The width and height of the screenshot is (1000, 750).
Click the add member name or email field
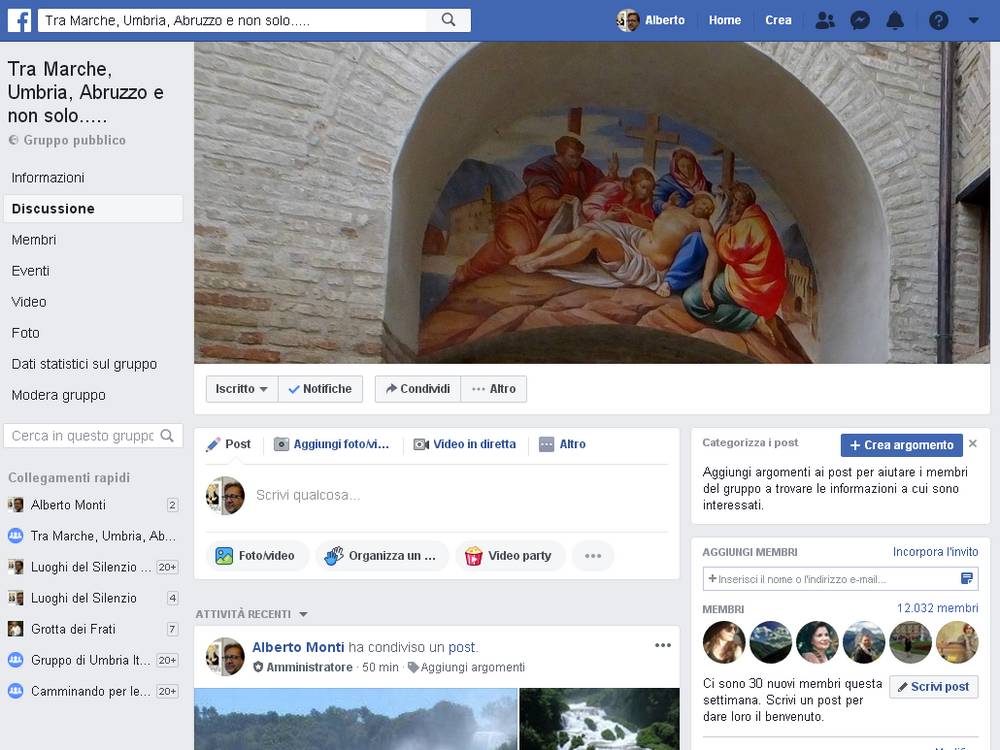pos(832,579)
